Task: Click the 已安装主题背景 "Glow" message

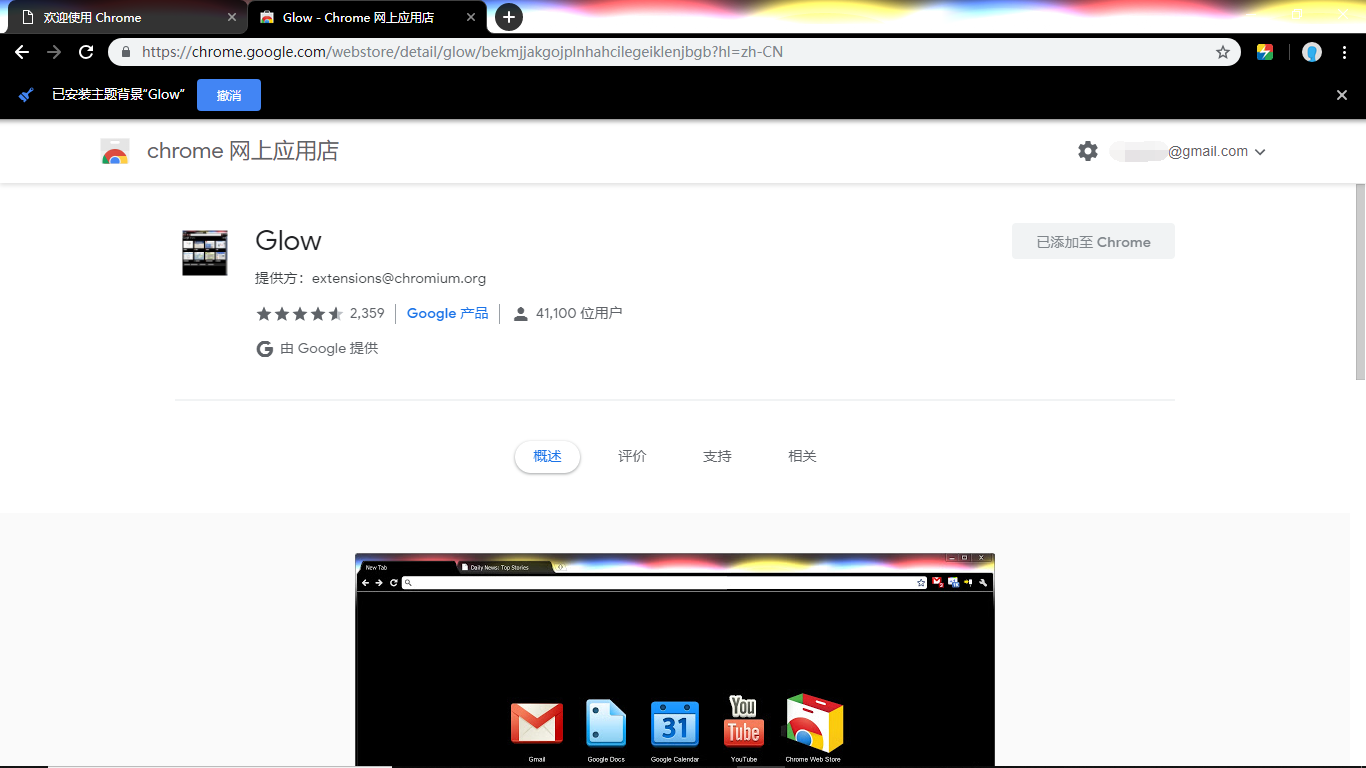Action: [118, 95]
